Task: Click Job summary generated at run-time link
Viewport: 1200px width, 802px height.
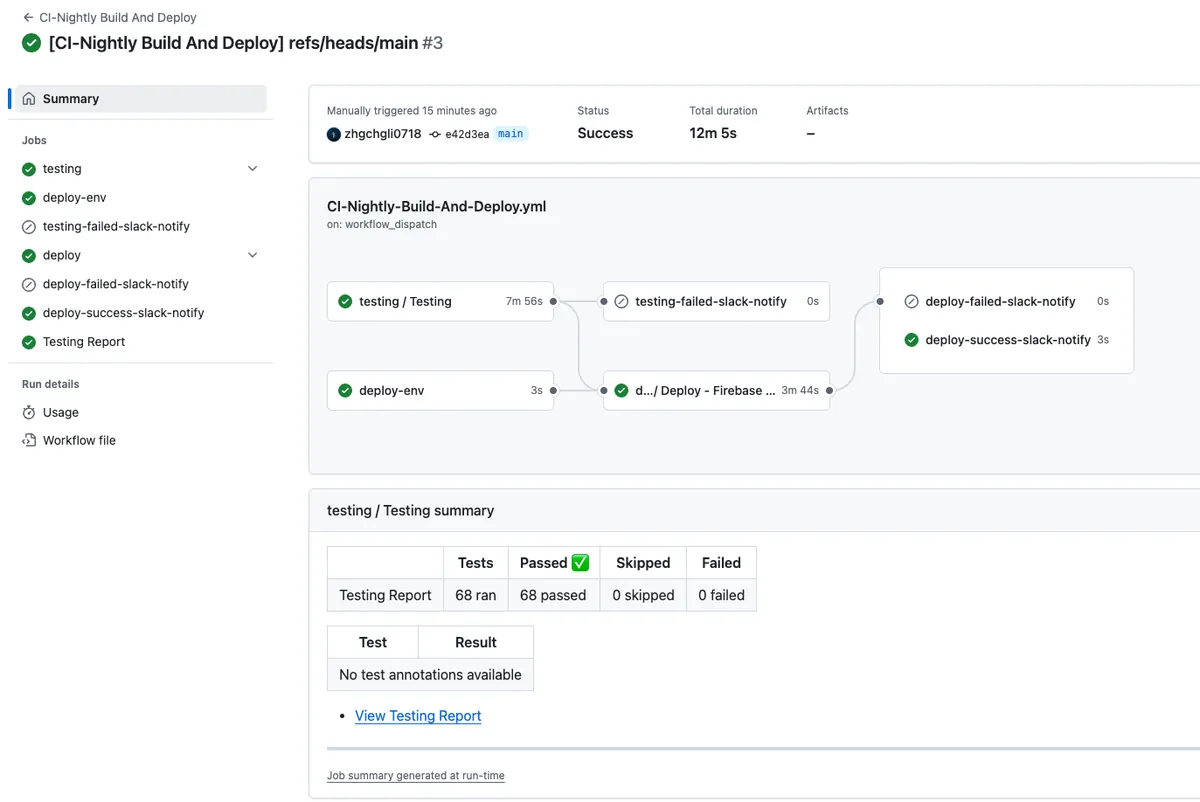Action: pyautogui.click(x=416, y=776)
